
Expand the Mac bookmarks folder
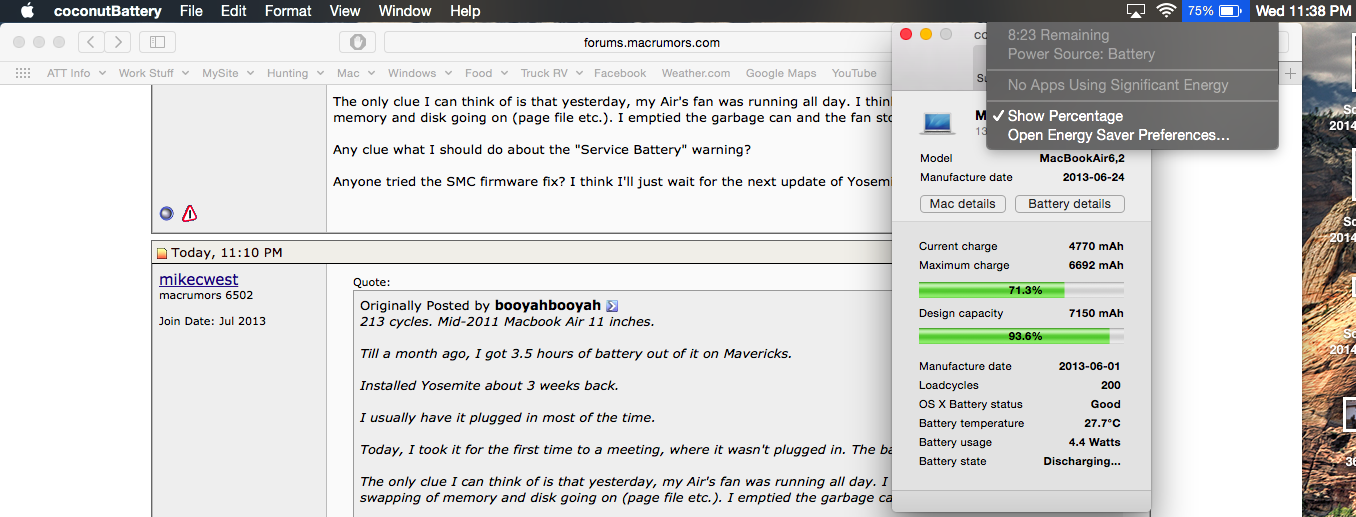pyautogui.click(x=356, y=73)
